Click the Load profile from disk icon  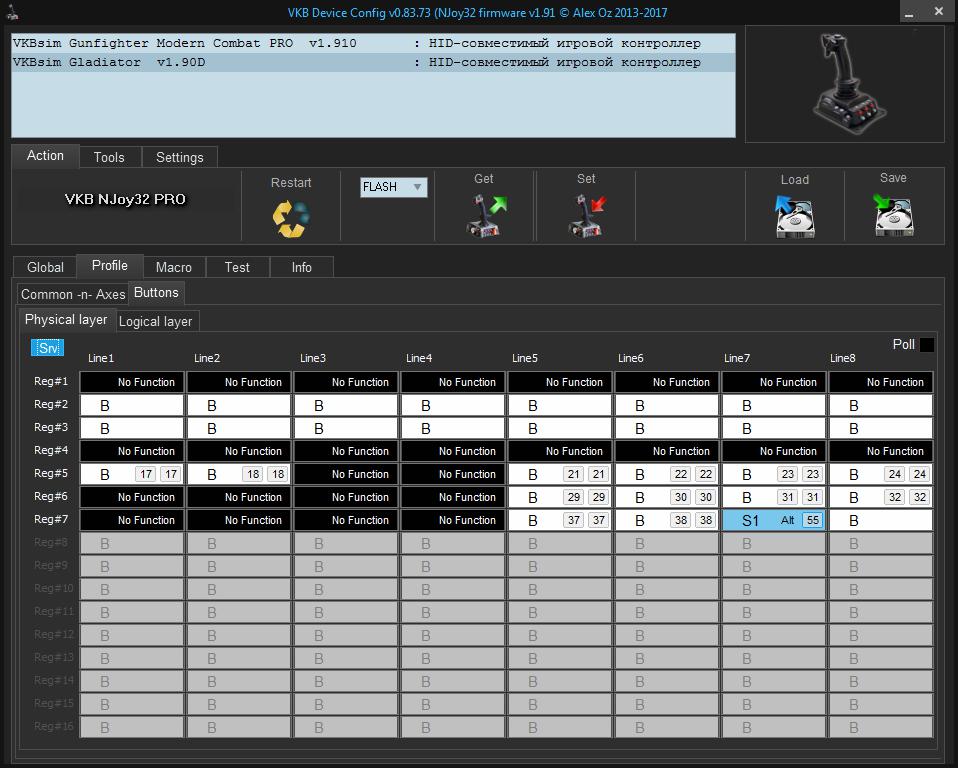[x=795, y=217]
